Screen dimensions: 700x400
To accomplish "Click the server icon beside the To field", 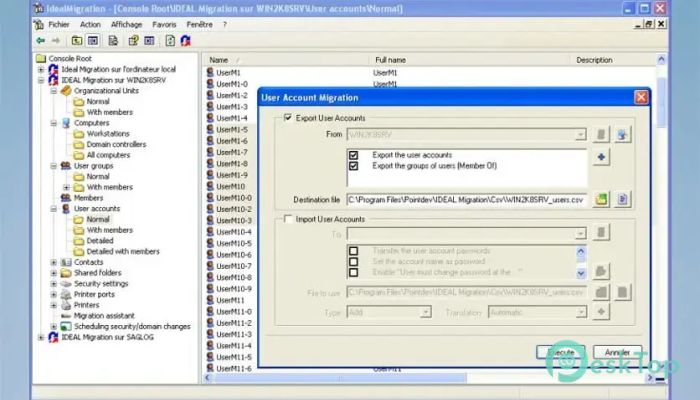I will coord(601,233).
